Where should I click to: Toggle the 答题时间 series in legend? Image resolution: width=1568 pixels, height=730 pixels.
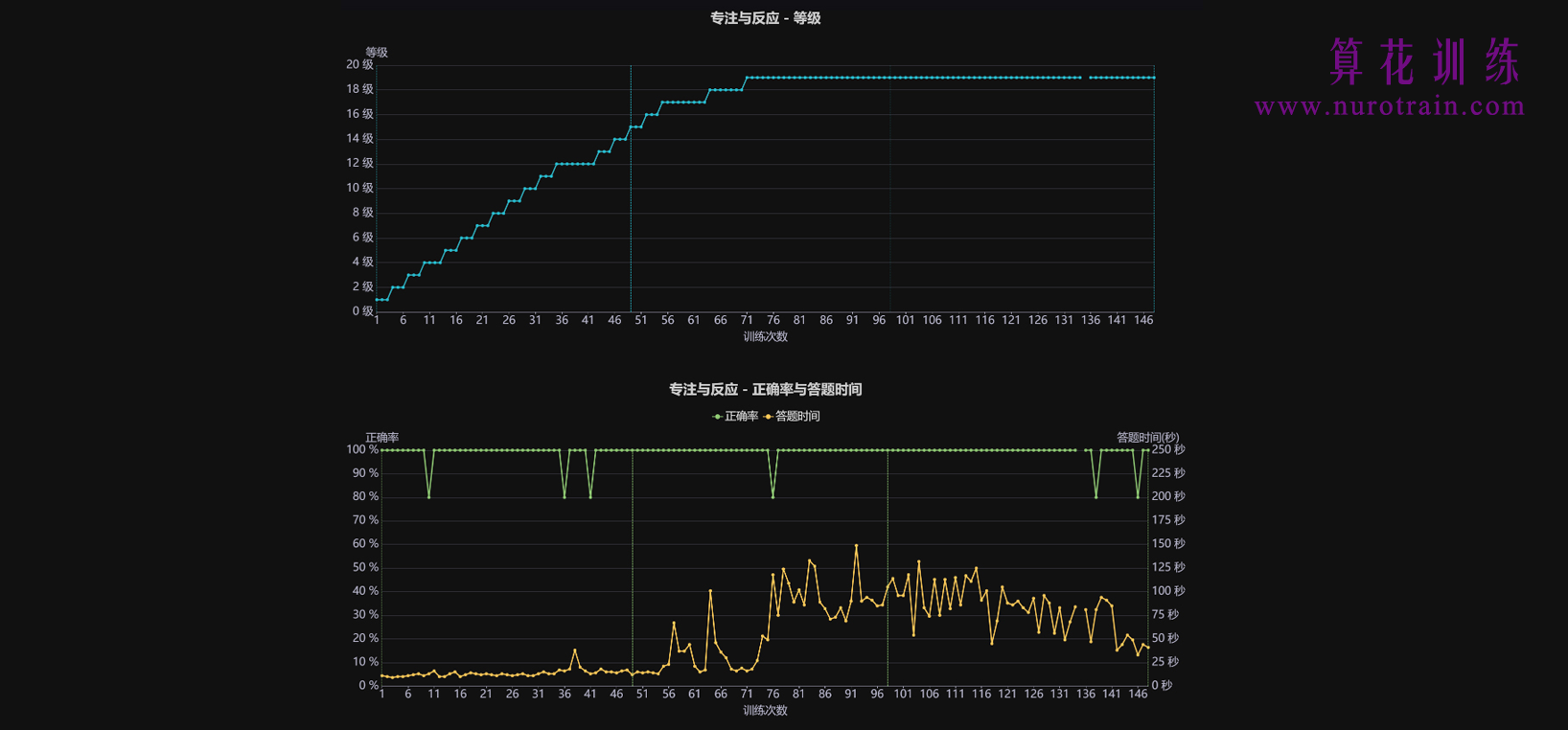click(796, 417)
